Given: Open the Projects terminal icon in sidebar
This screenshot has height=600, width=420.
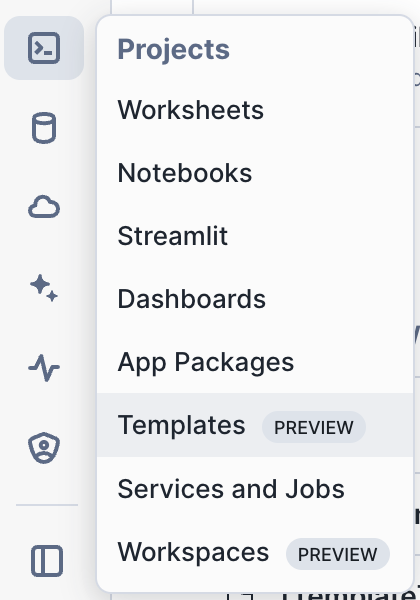Looking at the screenshot, I should [x=44, y=48].
